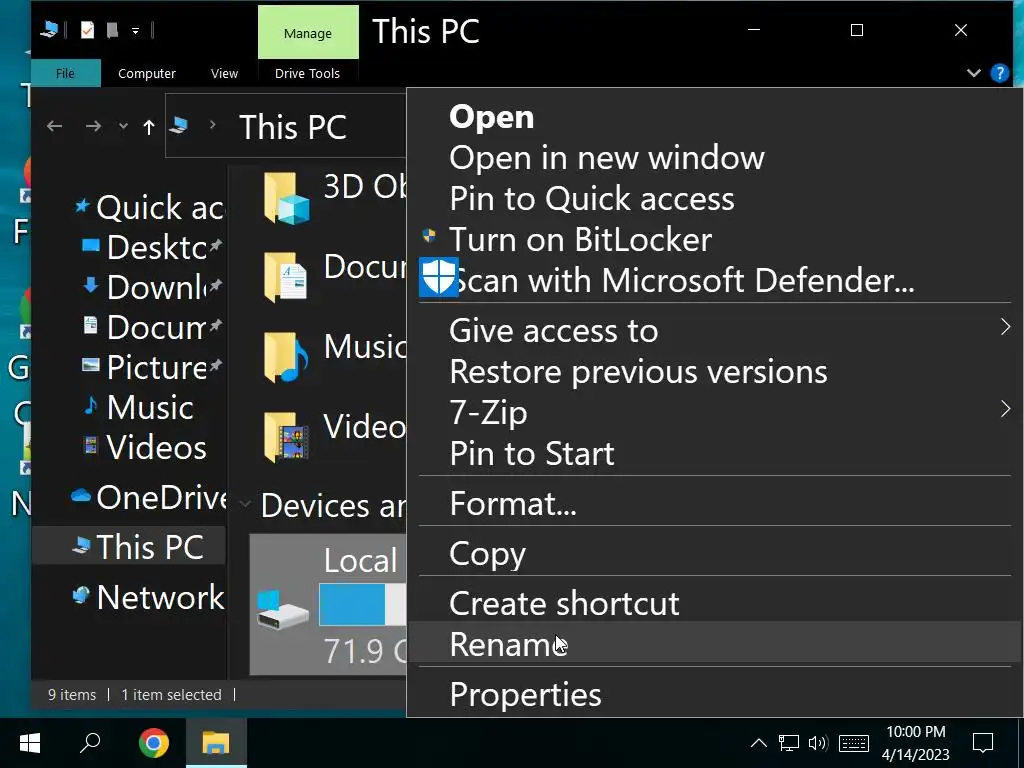
Task: Open the clock showing 10:00 PM
Action: 916,743
